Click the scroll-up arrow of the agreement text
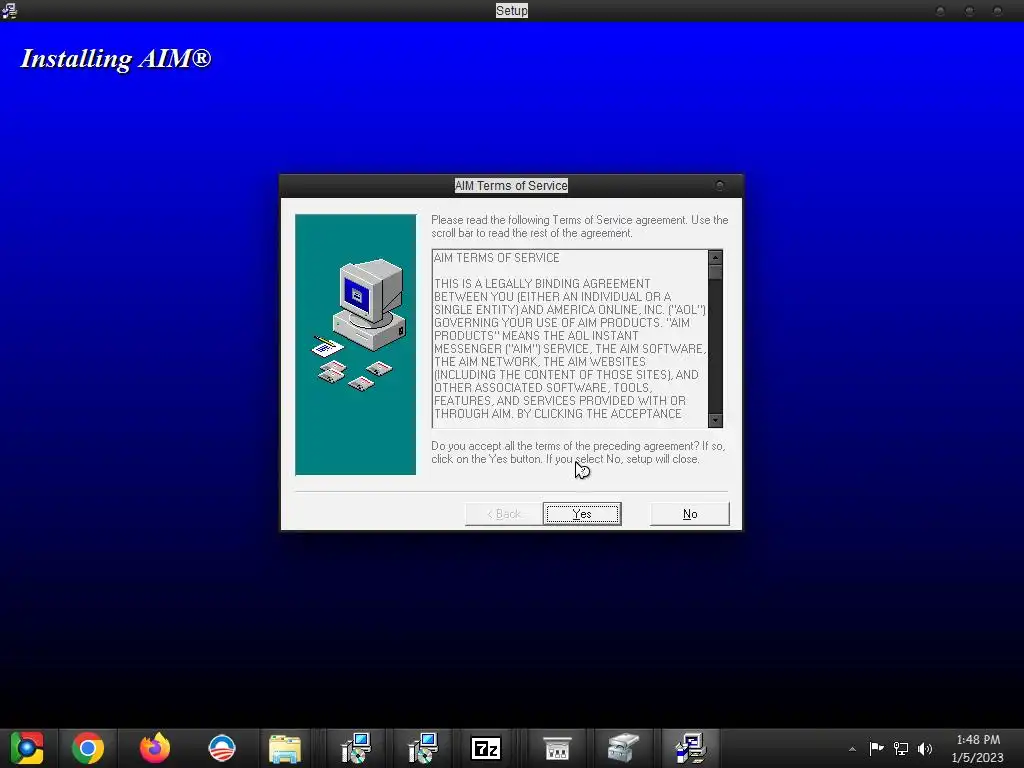Image resolution: width=1024 pixels, height=768 pixels. tap(715, 257)
